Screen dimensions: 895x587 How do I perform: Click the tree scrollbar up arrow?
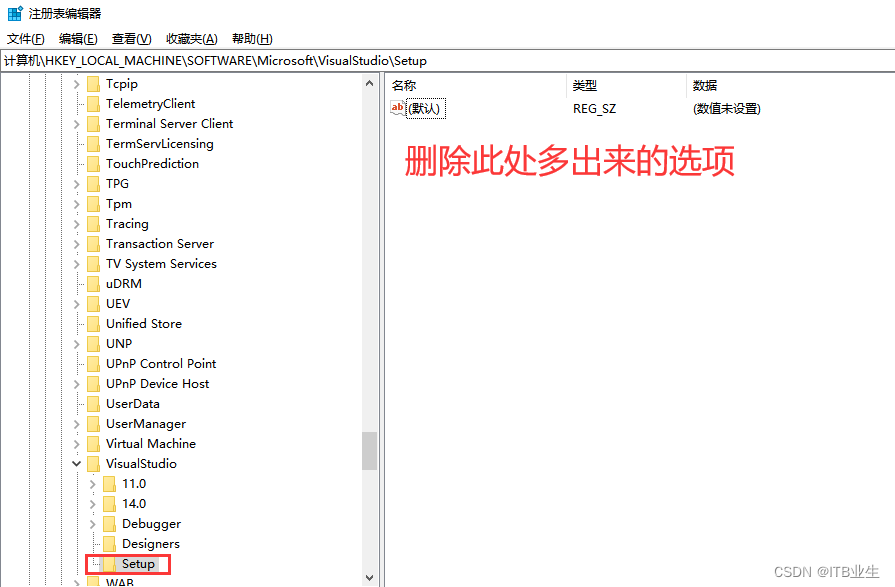click(x=369, y=83)
